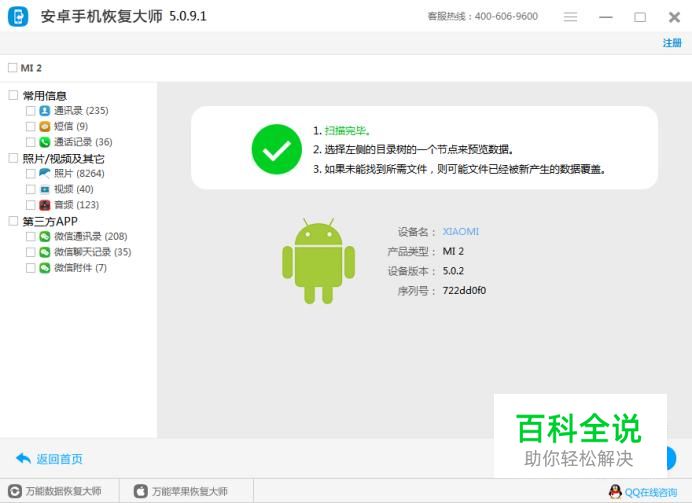
Task: Tick the 微信附件 (7) checkbox
Action: pos(30,267)
